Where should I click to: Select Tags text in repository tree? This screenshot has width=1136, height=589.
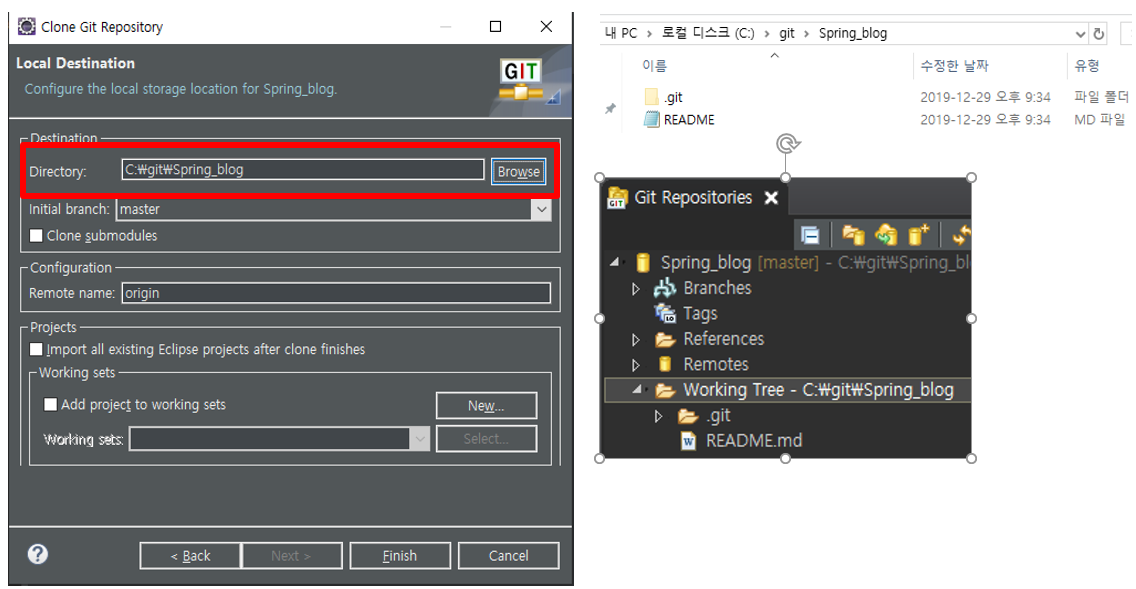point(700,314)
